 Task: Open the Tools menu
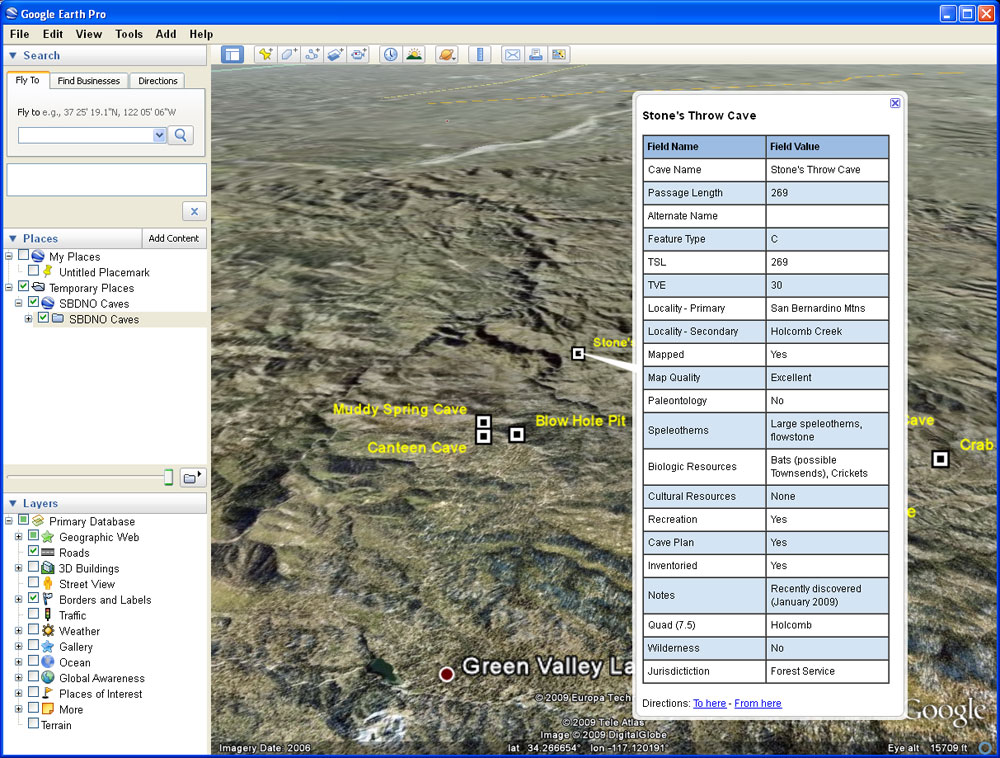(x=129, y=34)
